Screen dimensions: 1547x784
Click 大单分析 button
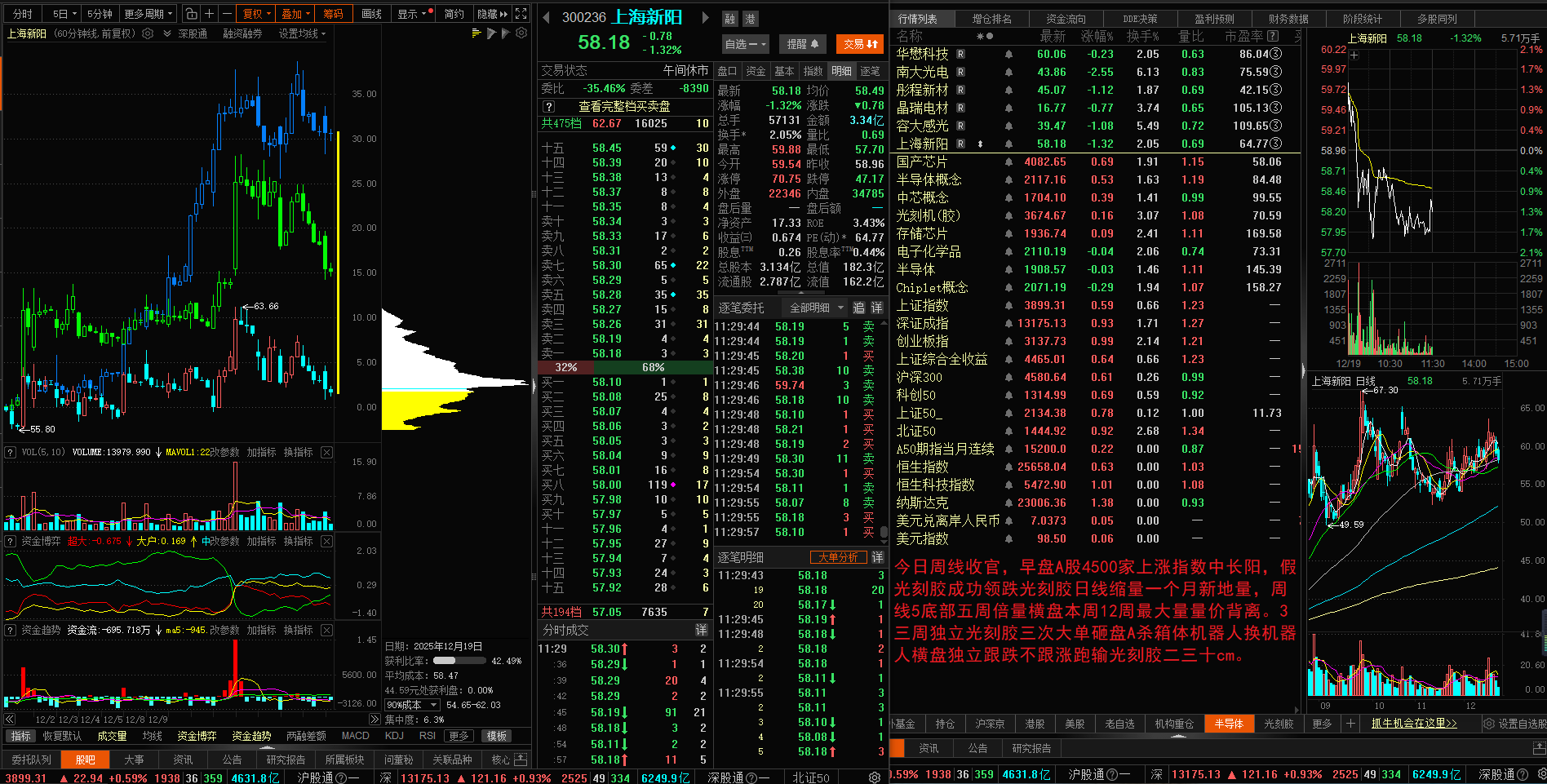point(838,557)
